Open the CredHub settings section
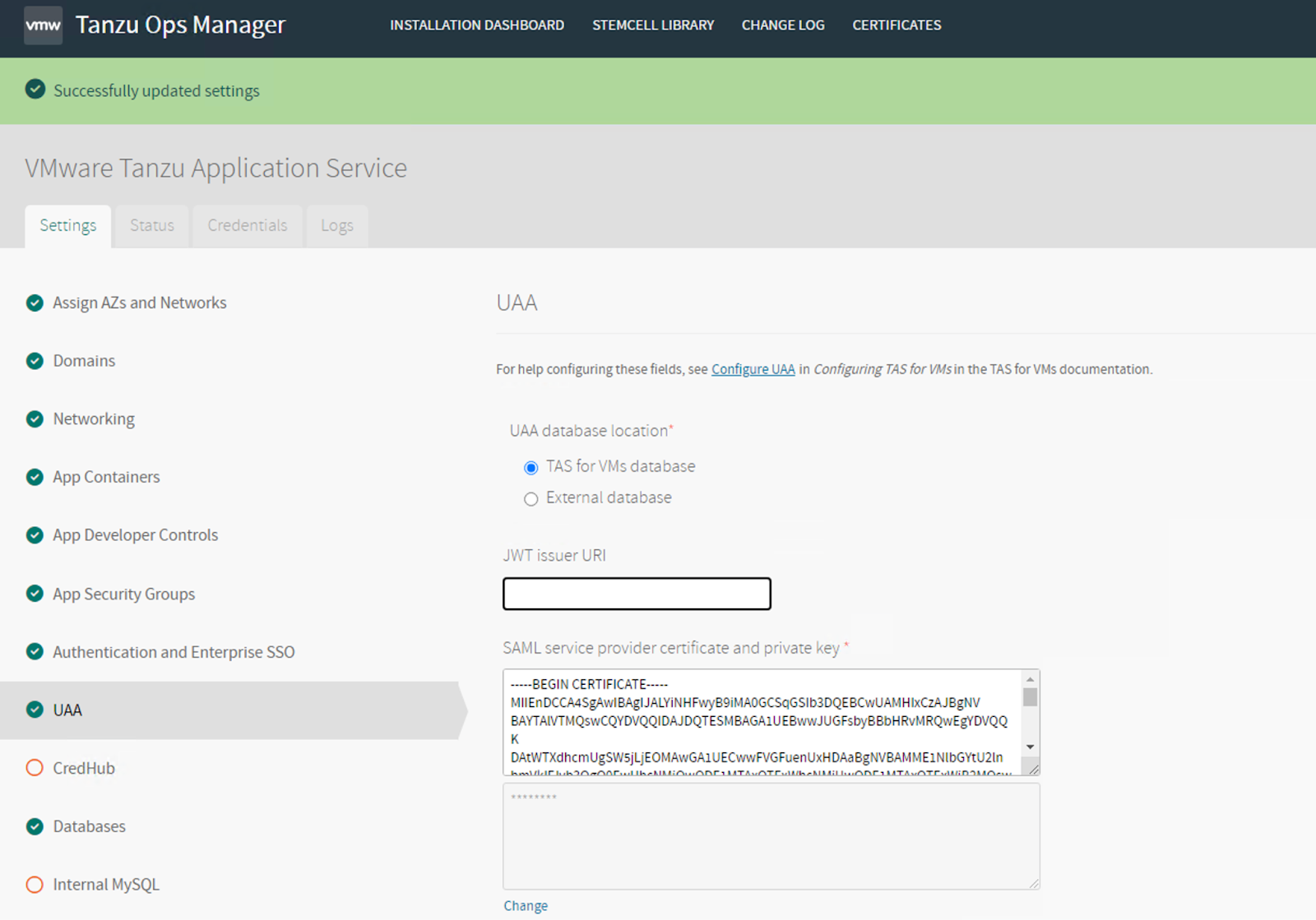This screenshot has width=1316, height=920. point(84,768)
